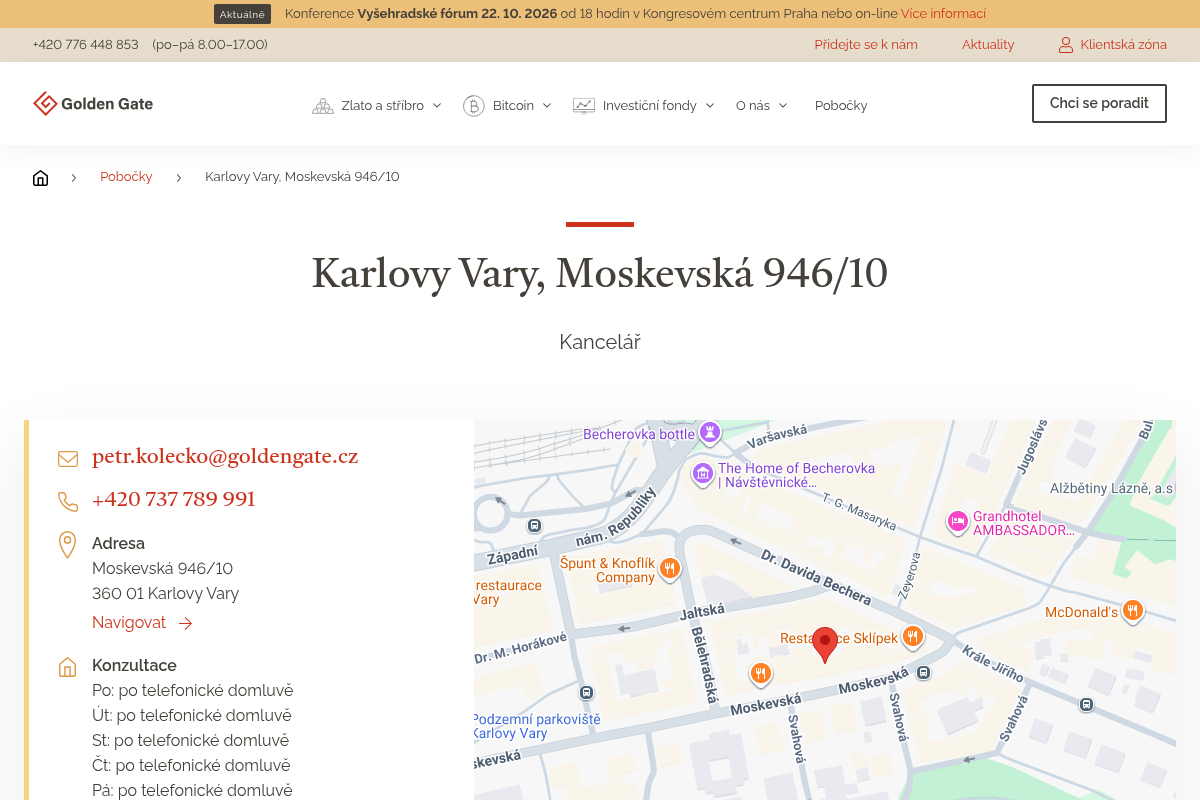Click the Grandhotel Ambassador hotel marker
Screen dimensions: 1200x800
[958, 521]
